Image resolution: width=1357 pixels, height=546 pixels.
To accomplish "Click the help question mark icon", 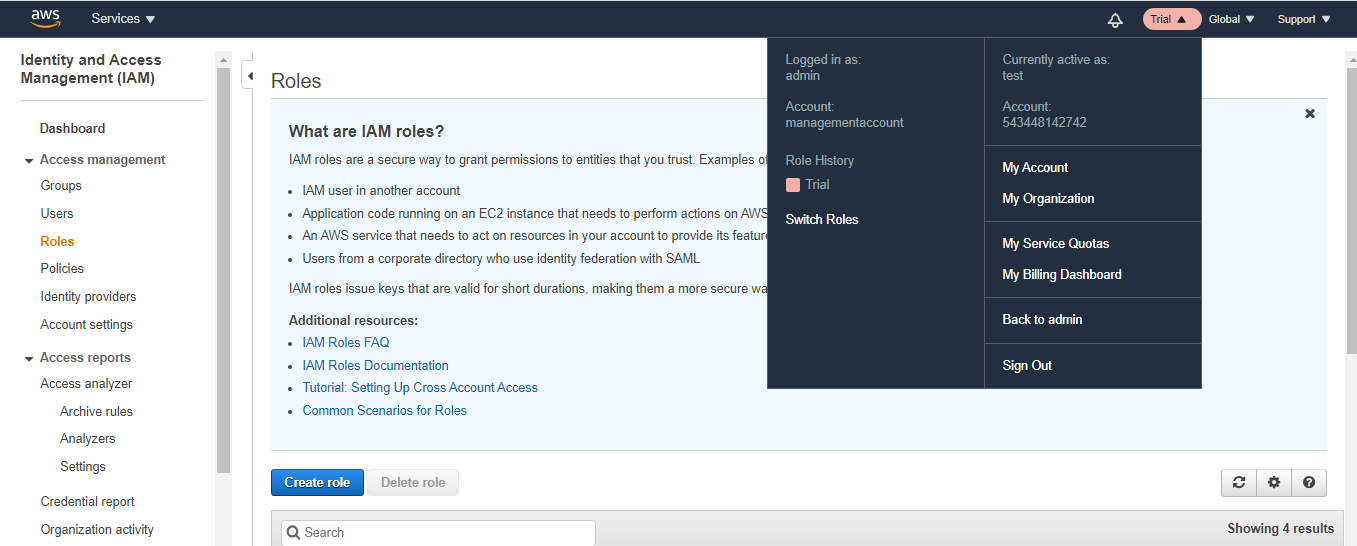I will coord(1308,483).
